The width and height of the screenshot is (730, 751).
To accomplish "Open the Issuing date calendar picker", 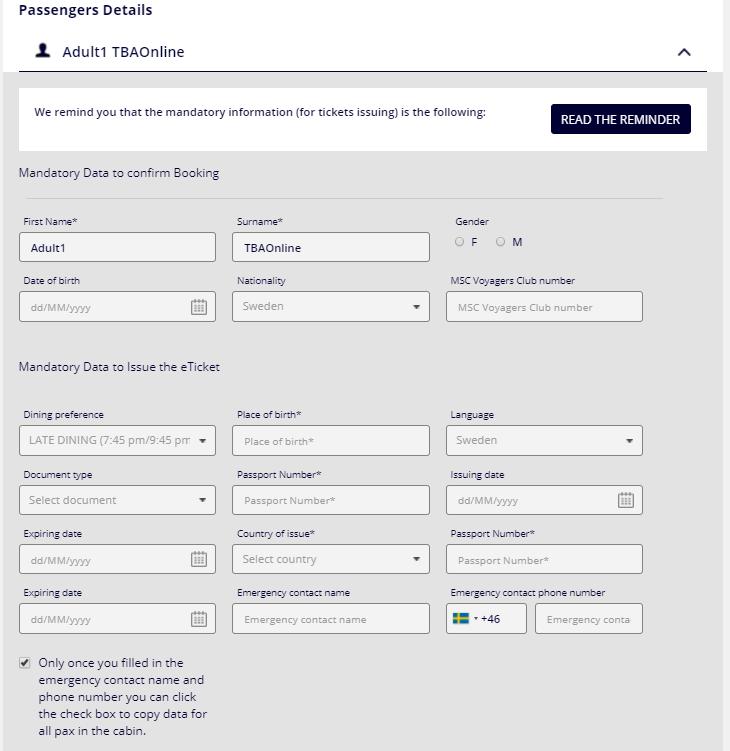I will coord(626,500).
